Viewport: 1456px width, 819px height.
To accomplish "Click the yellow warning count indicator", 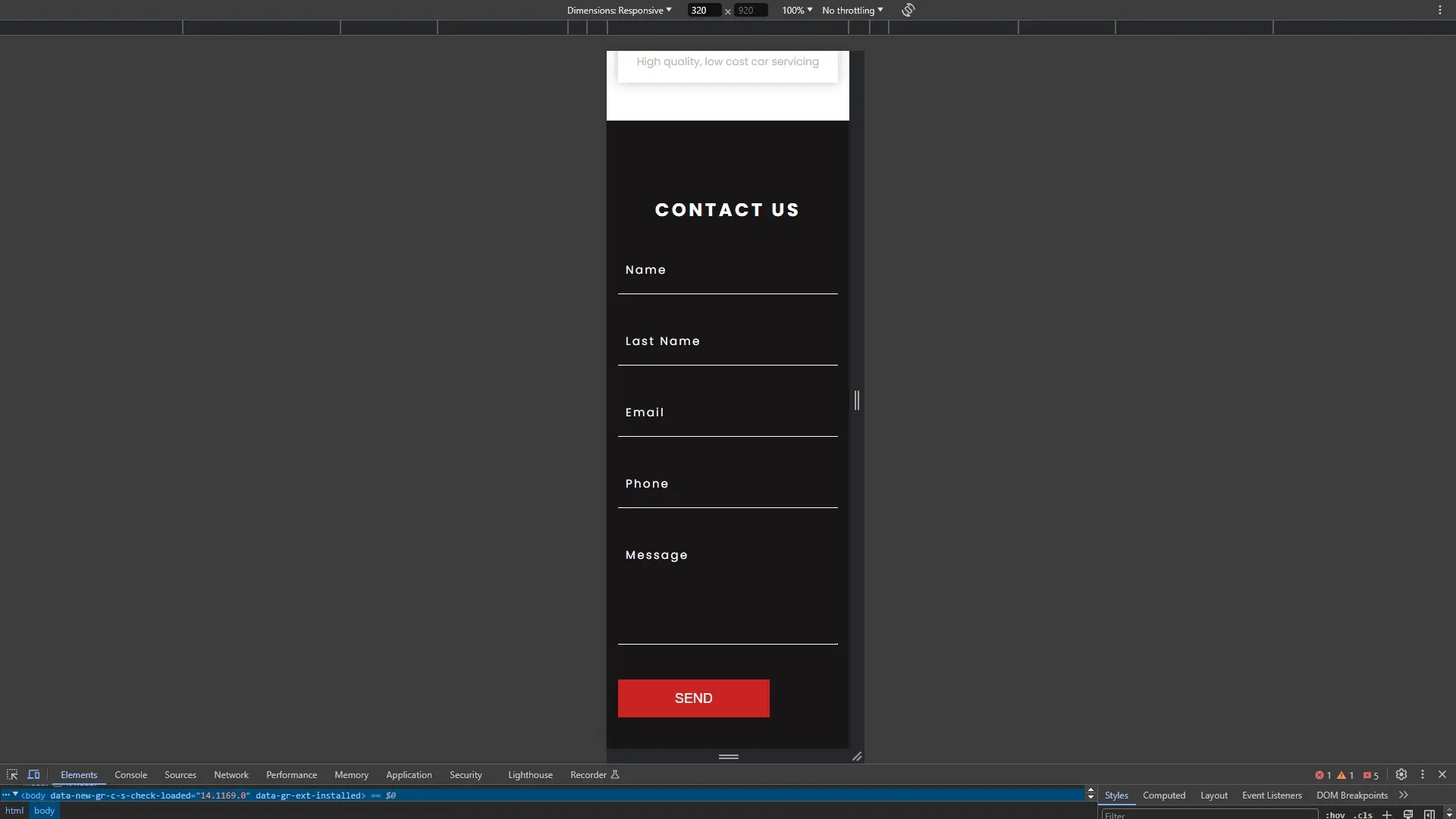I will pos(1345,775).
